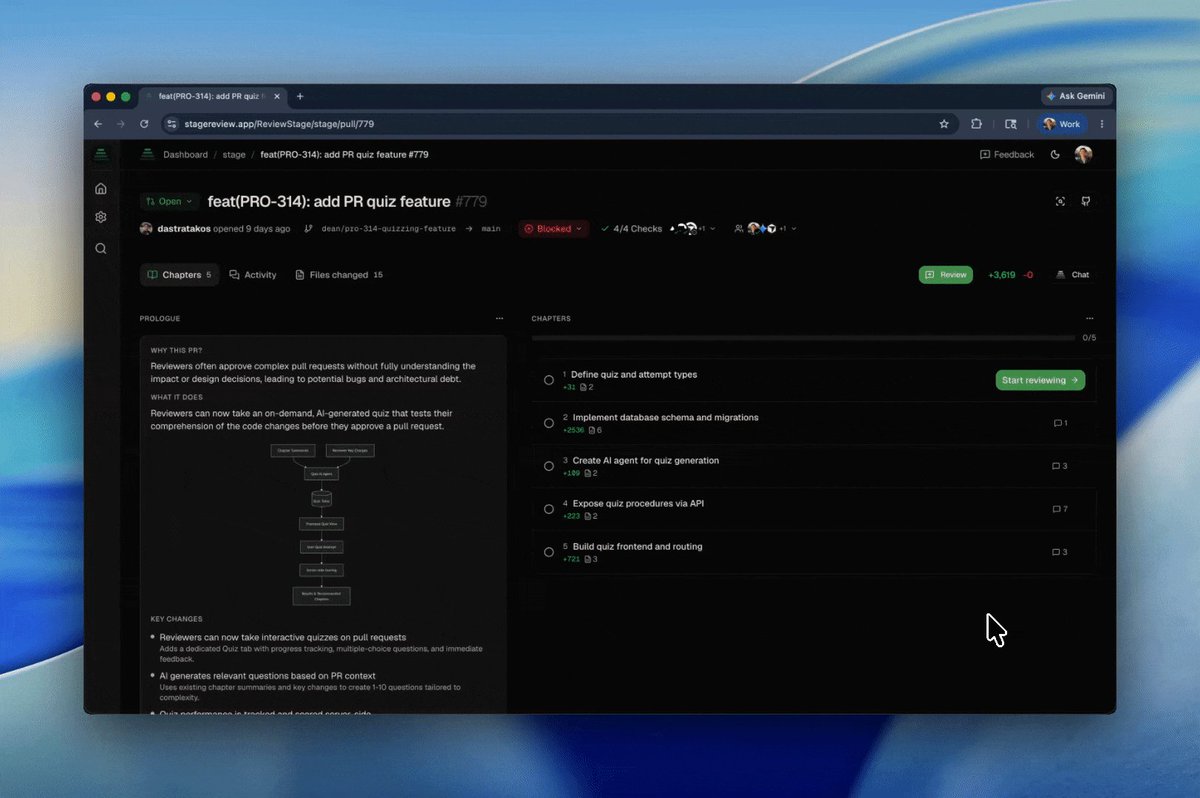1200x798 pixels.
Task: Open the tab search icon in toolbar
Action: pyautogui.click(x=1011, y=124)
